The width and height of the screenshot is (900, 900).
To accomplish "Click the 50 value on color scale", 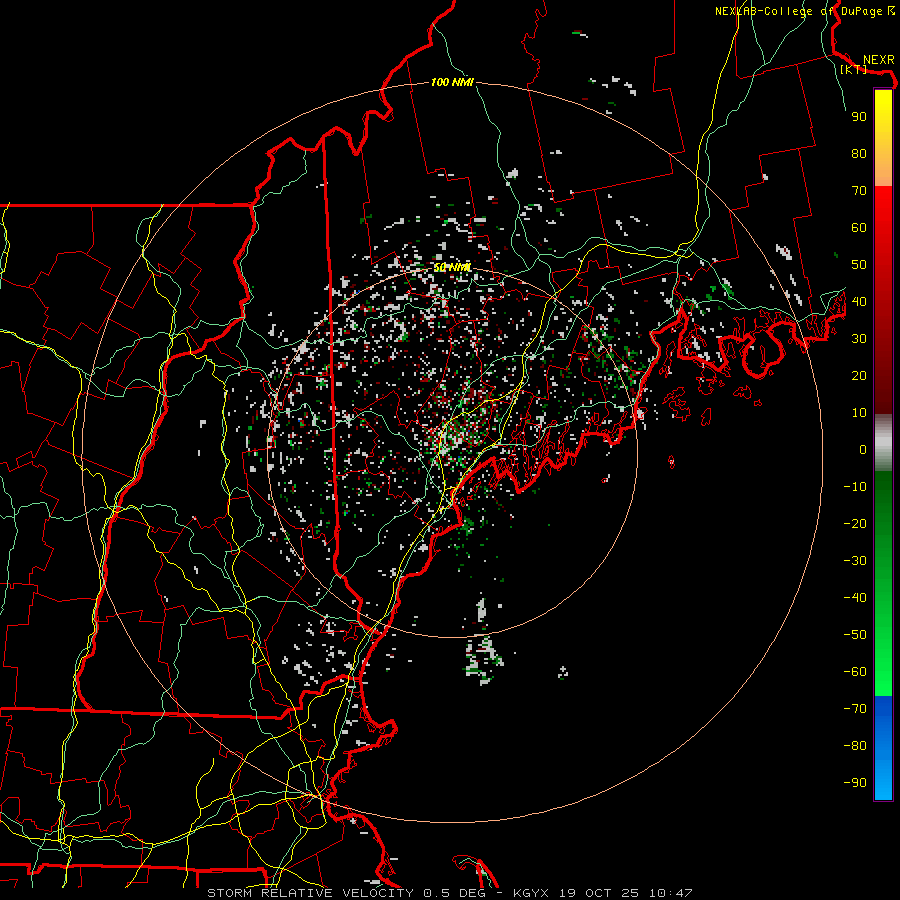I will click(x=859, y=265).
